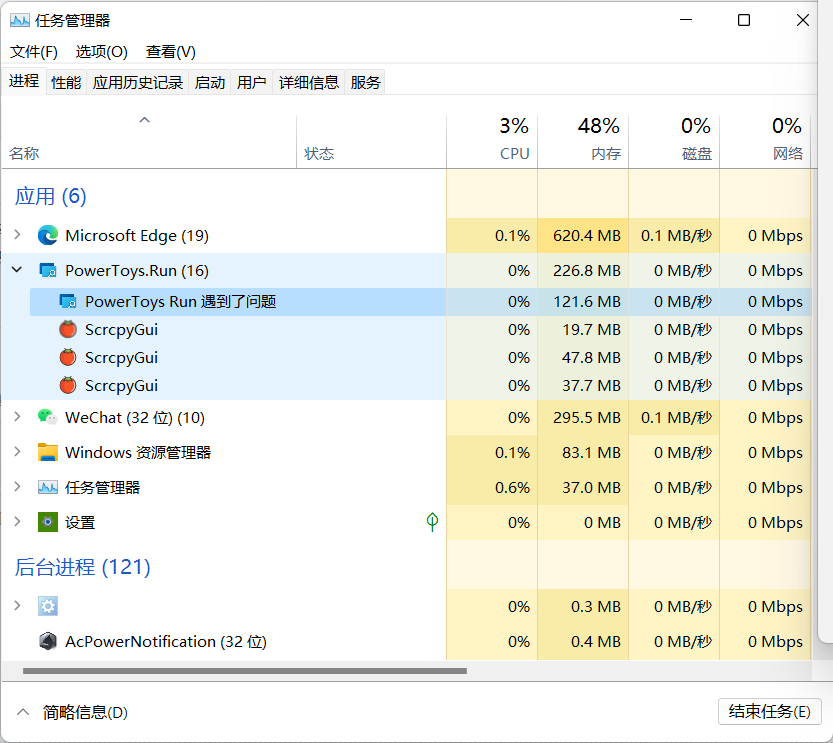833x743 pixels.
Task: Click the Windows 资源管理器 folder icon
Action: click(x=47, y=452)
